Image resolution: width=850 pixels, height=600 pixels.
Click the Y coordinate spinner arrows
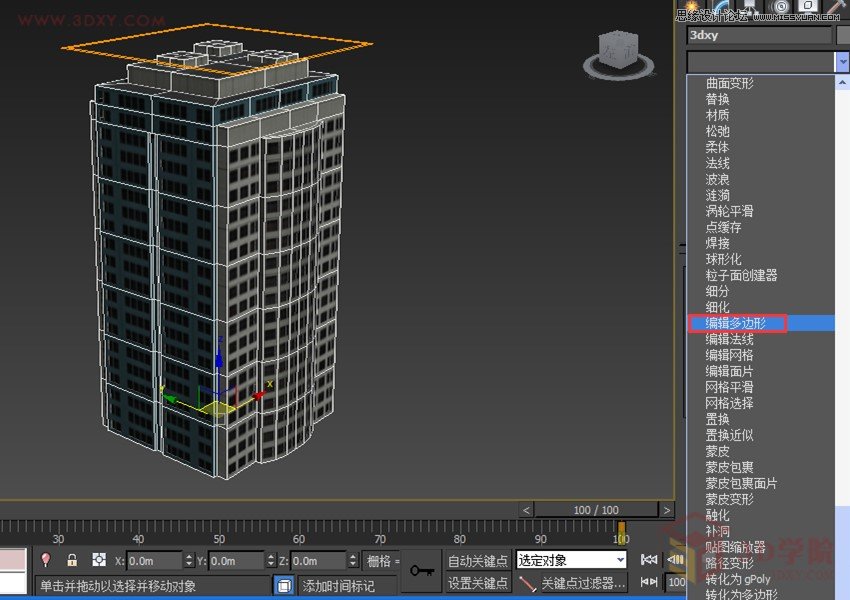(271, 560)
